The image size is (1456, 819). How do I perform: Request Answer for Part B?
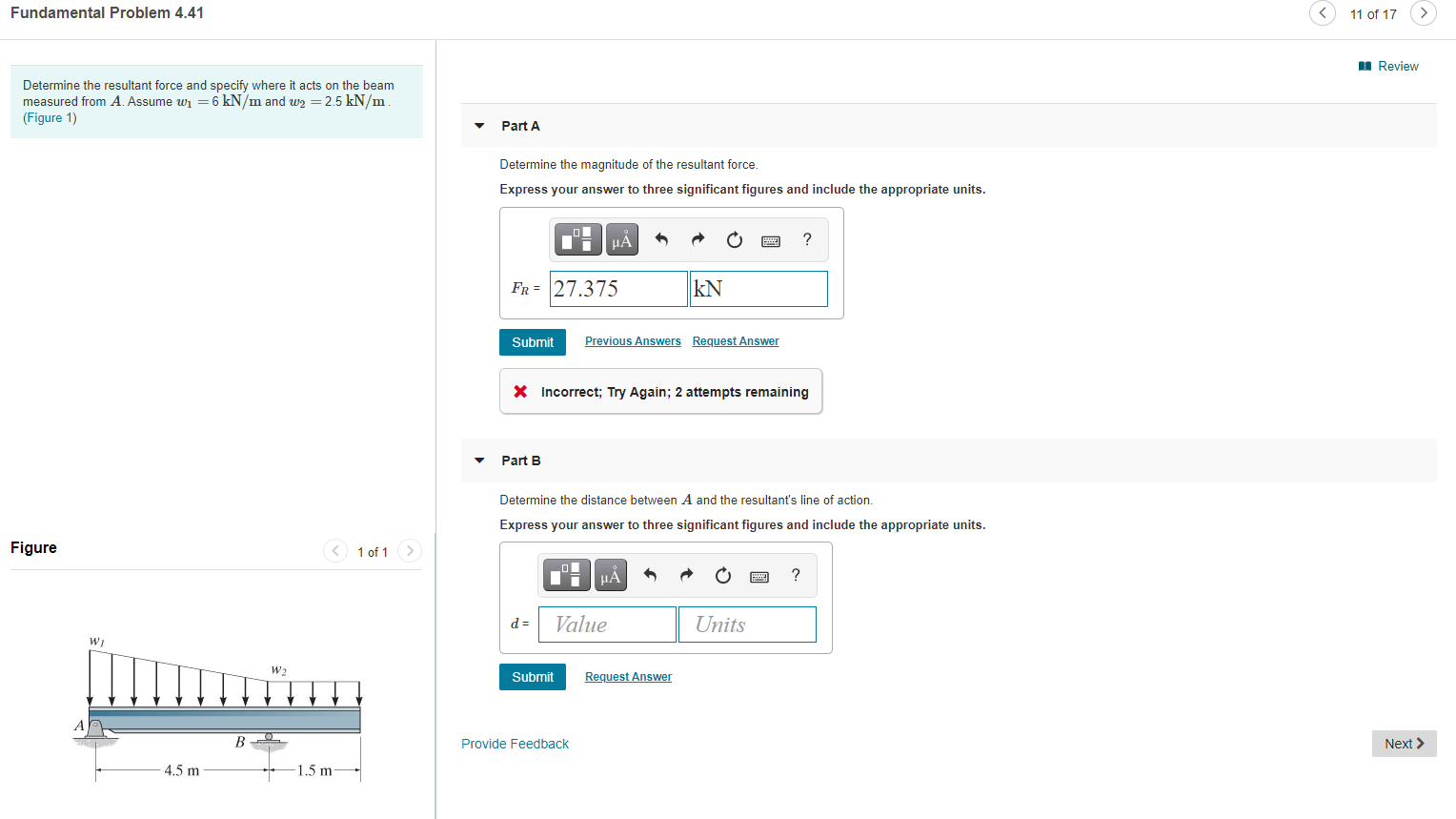[x=628, y=677]
